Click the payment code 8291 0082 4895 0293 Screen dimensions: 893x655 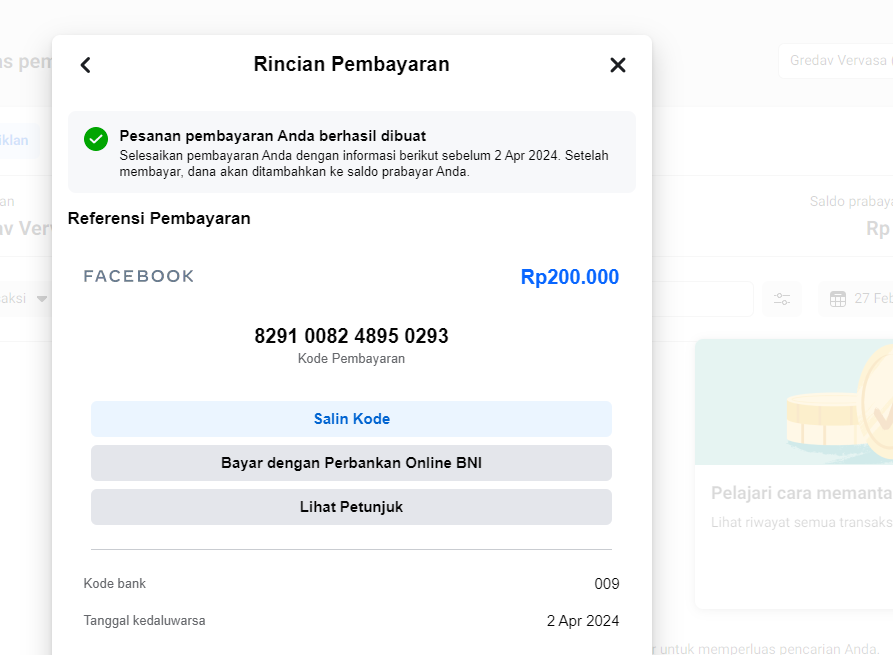coord(351,336)
